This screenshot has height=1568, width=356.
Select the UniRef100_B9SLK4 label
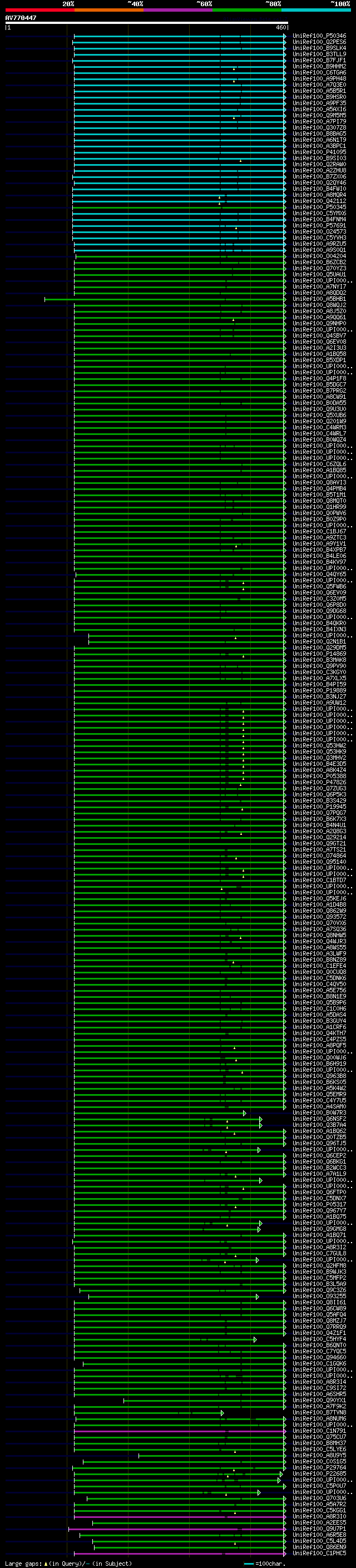319,48
